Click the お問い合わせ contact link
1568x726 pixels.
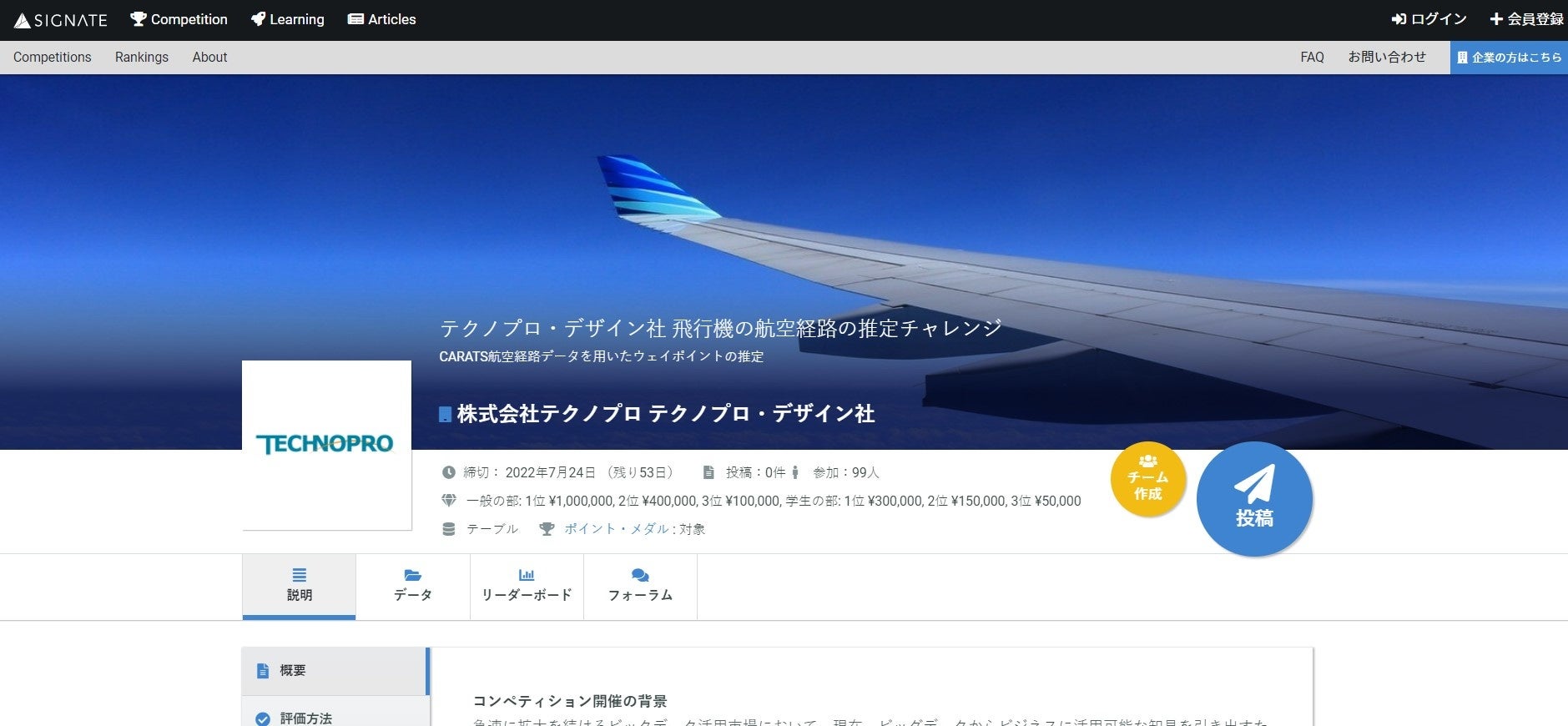(1387, 57)
